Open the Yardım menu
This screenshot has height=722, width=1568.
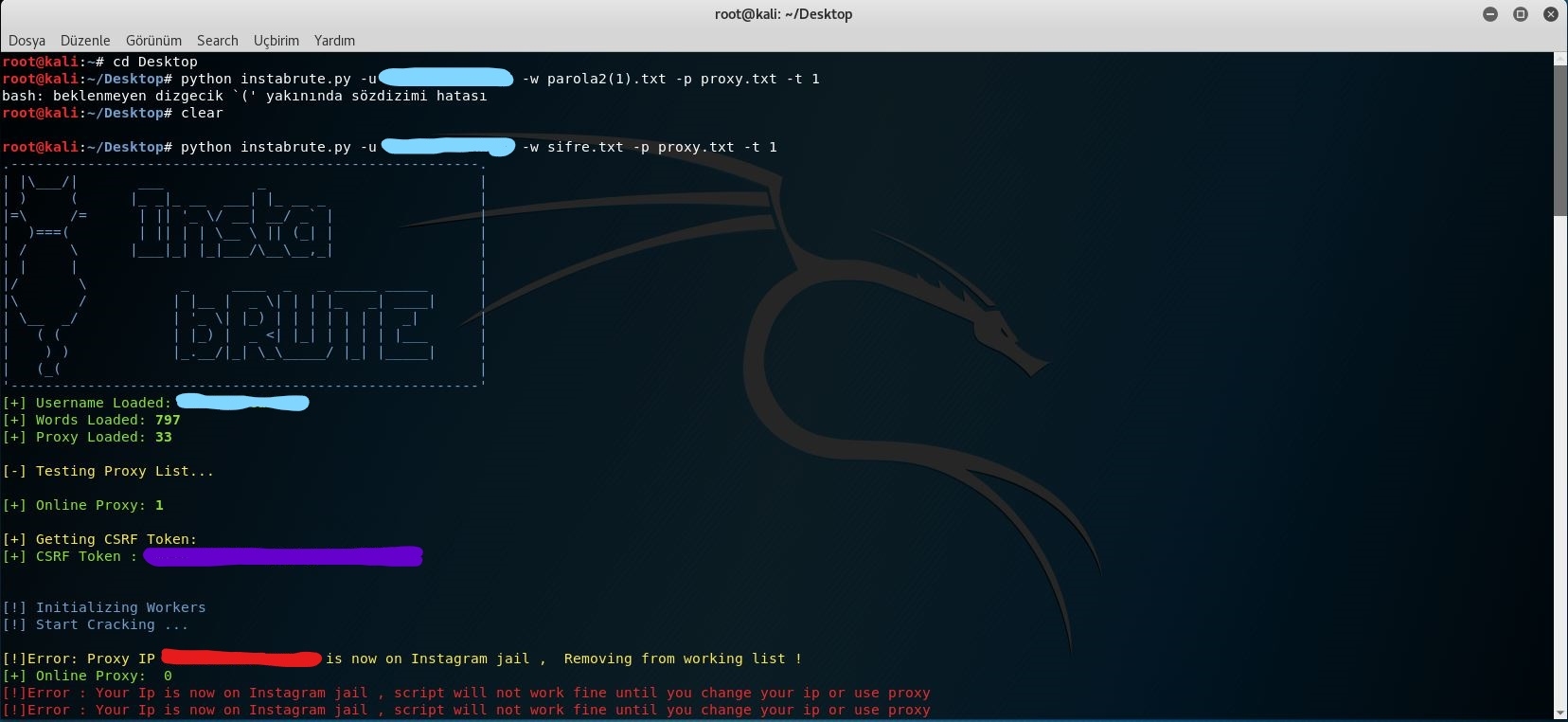click(x=334, y=41)
